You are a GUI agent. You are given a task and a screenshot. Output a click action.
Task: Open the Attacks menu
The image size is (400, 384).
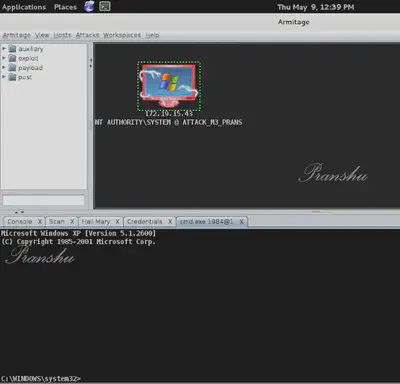click(87, 35)
